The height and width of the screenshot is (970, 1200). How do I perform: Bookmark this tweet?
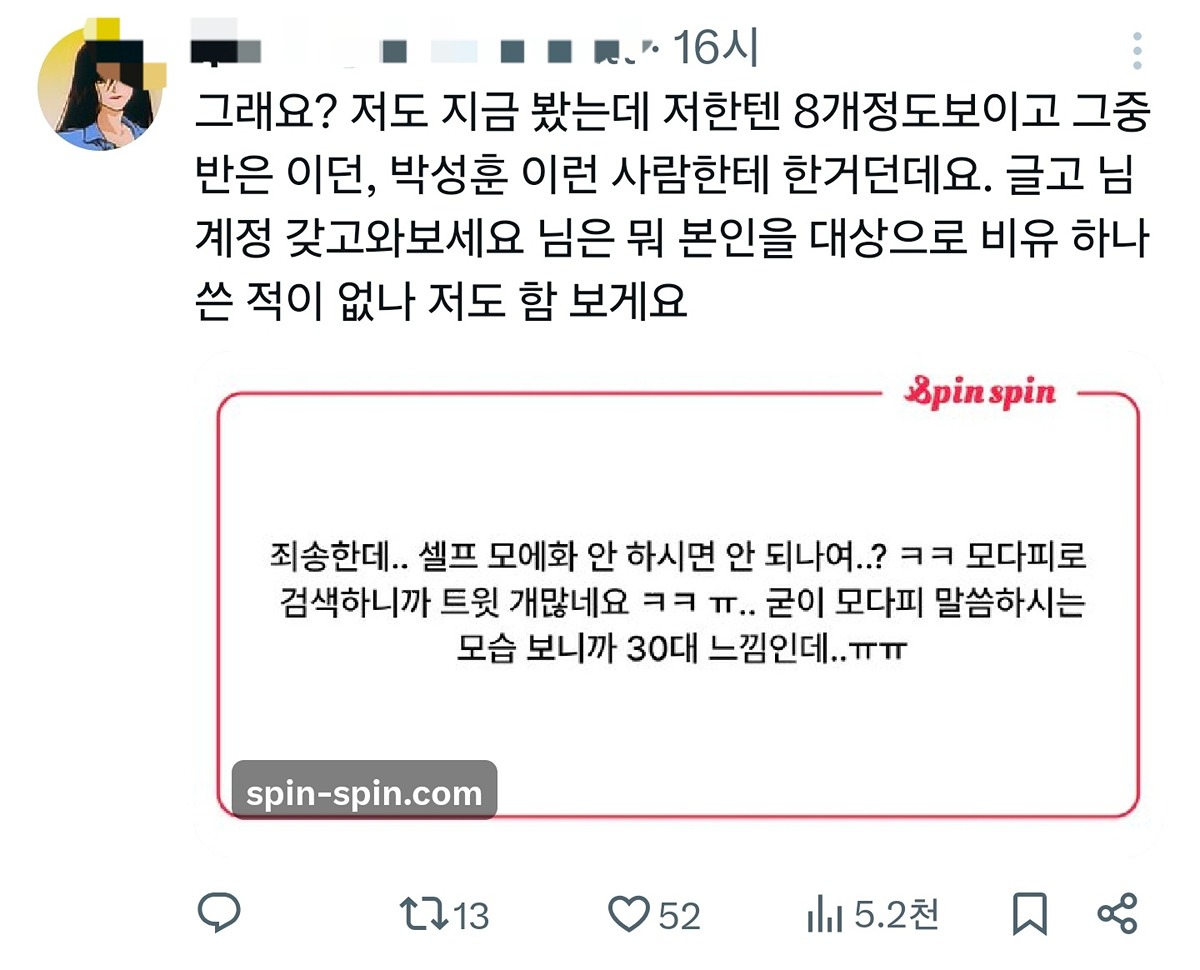point(1030,913)
